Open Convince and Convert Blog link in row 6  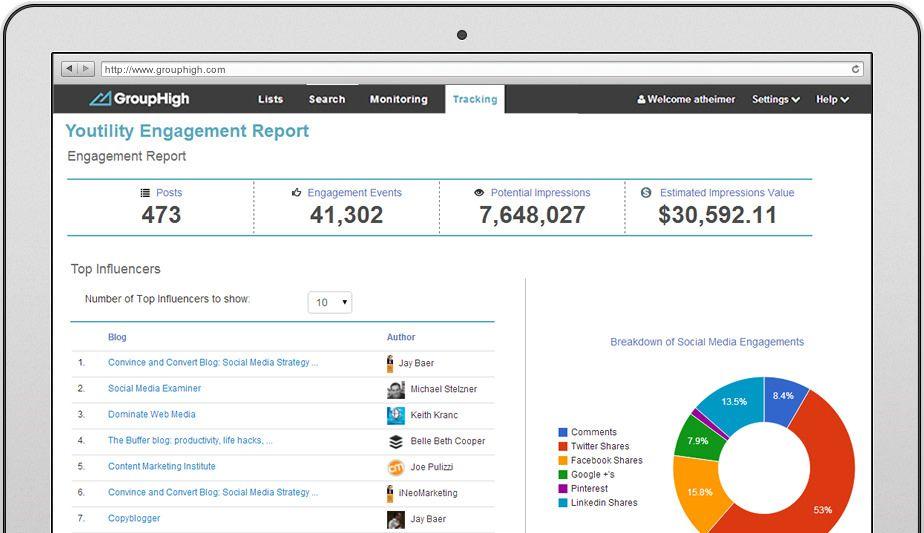pyautogui.click(x=213, y=492)
